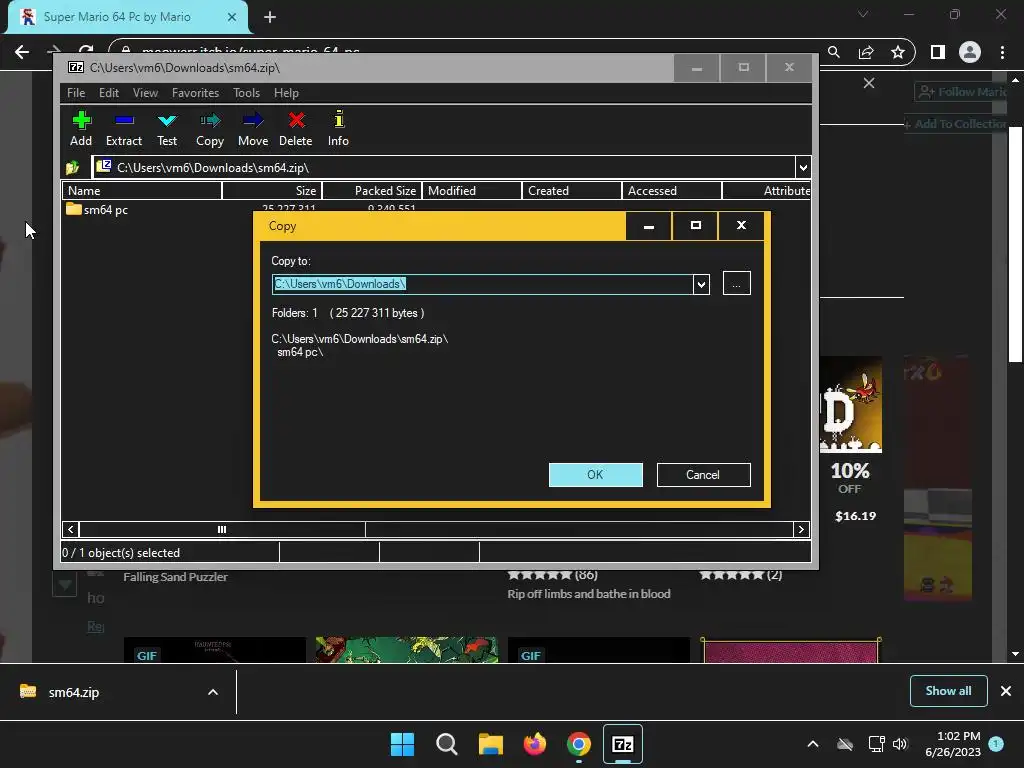Click Show all downloads button
The image size is (1024, 768).
(948, 691)
